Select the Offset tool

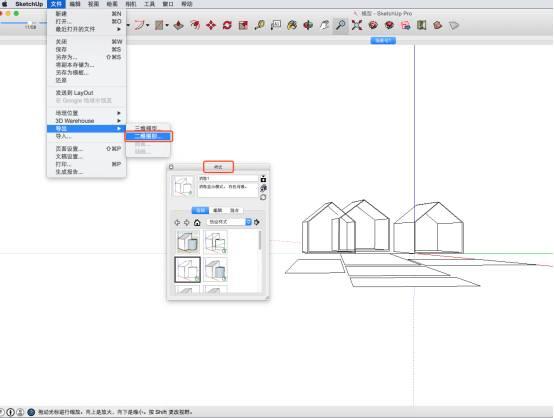tap(195, 25)
